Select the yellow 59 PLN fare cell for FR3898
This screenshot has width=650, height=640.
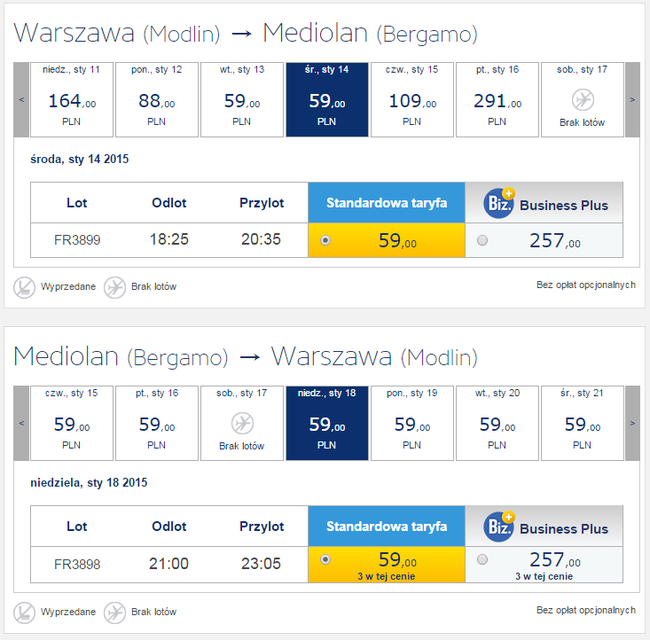[386, 565]
